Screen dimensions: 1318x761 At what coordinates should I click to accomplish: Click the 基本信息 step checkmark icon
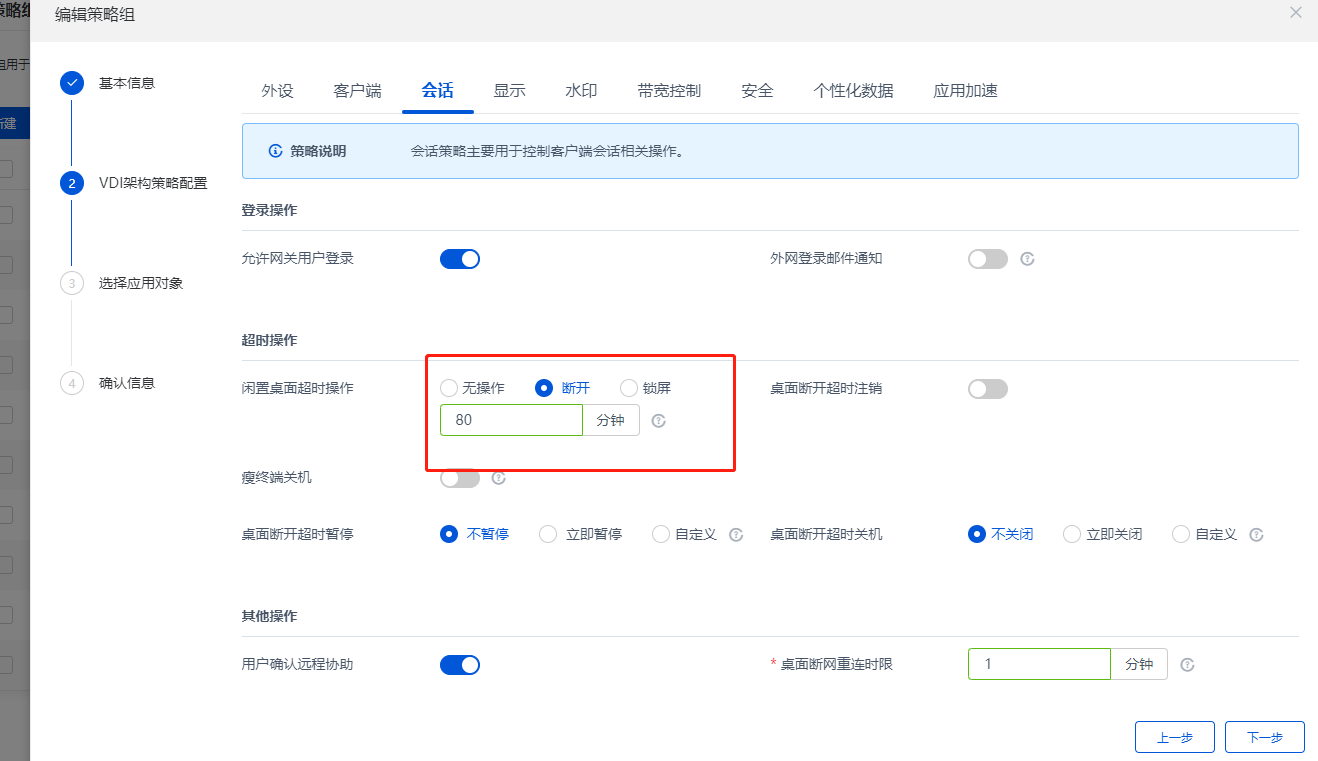tap(71, 83)
